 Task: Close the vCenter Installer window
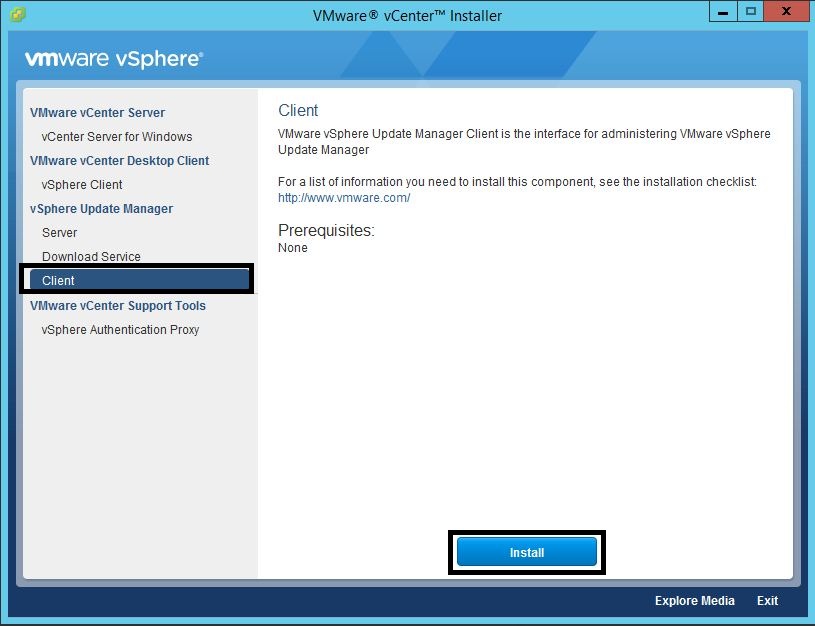click(x=785, y=12)
